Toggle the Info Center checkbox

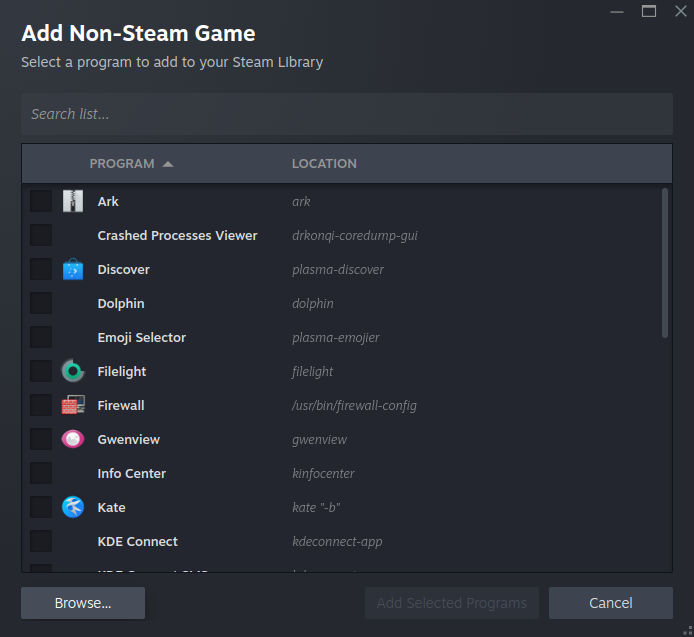click(x=41, y=473)
